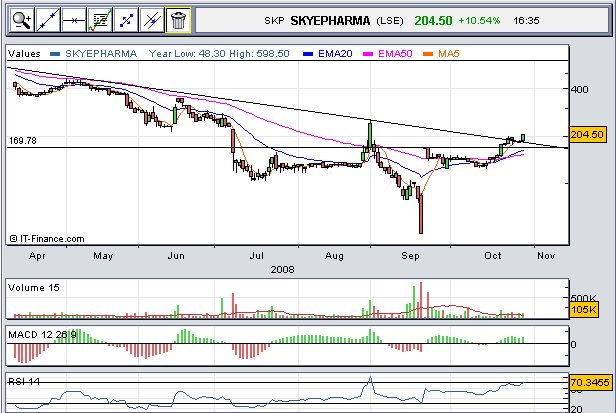Viewport: 616px width, 413px height.
Task: Select the dashed two-point line tool
Action: click(x=125, y=18)
